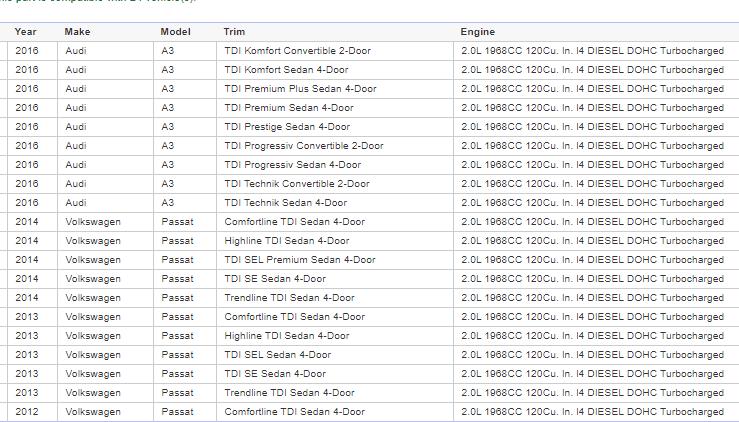Click the Trim column header
This screenshot has height=422, width=739.
(234, 32)
